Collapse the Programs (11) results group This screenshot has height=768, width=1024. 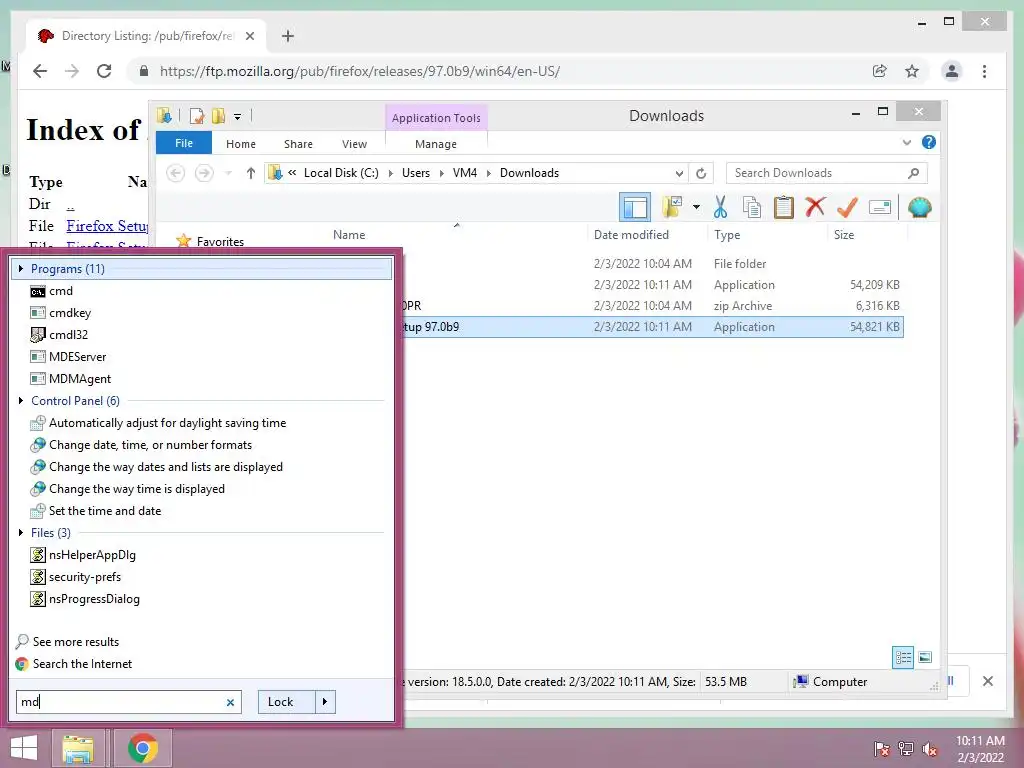tap(21, 268)
